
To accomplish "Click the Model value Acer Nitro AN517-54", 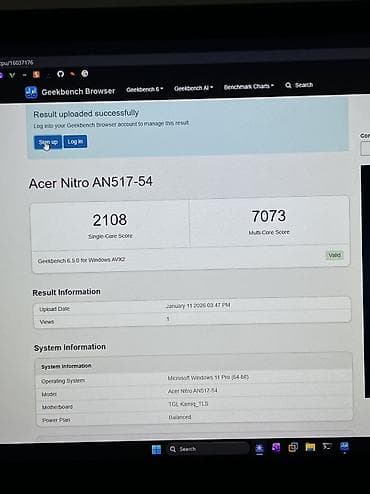I will (192, 391).
